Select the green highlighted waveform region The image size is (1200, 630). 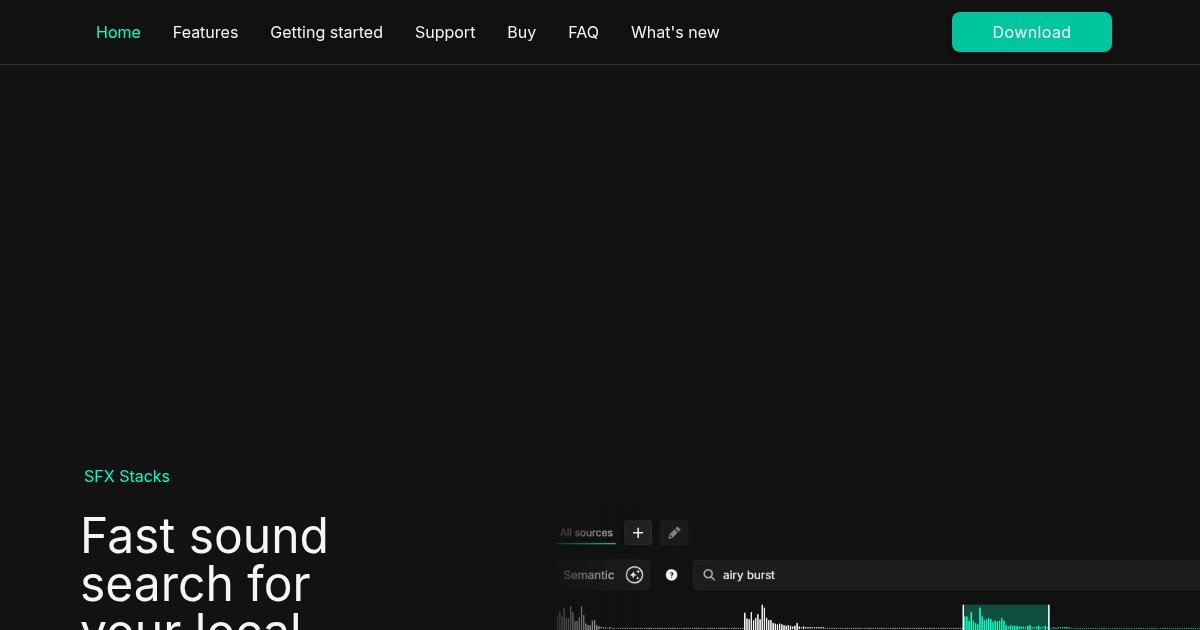1006,617
